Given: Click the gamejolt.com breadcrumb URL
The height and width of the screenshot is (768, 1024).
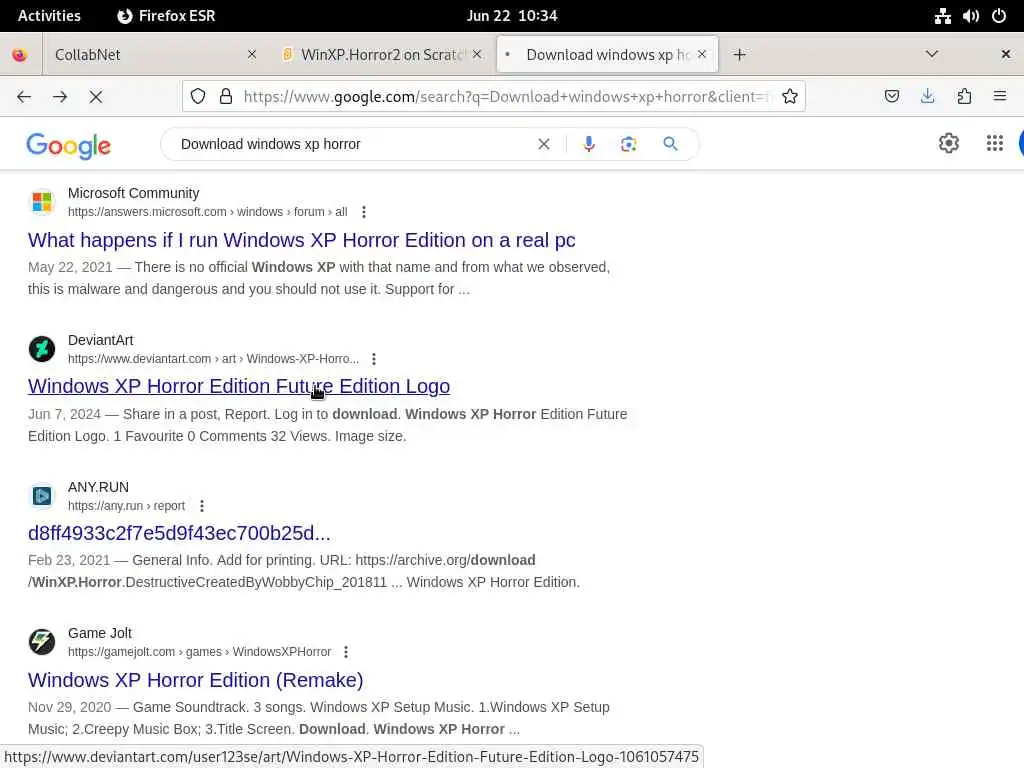Looking at the screenshot, I should click(x=199, y=652).
